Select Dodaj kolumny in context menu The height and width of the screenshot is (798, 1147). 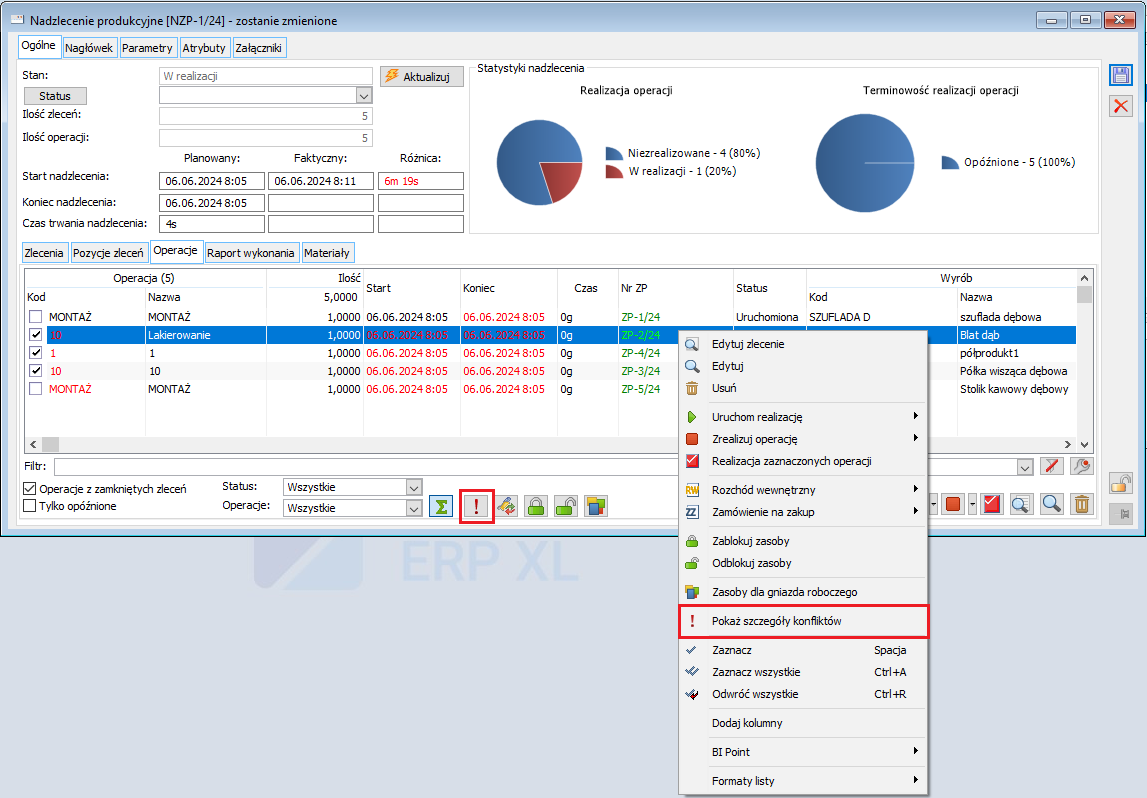[803, 723]
